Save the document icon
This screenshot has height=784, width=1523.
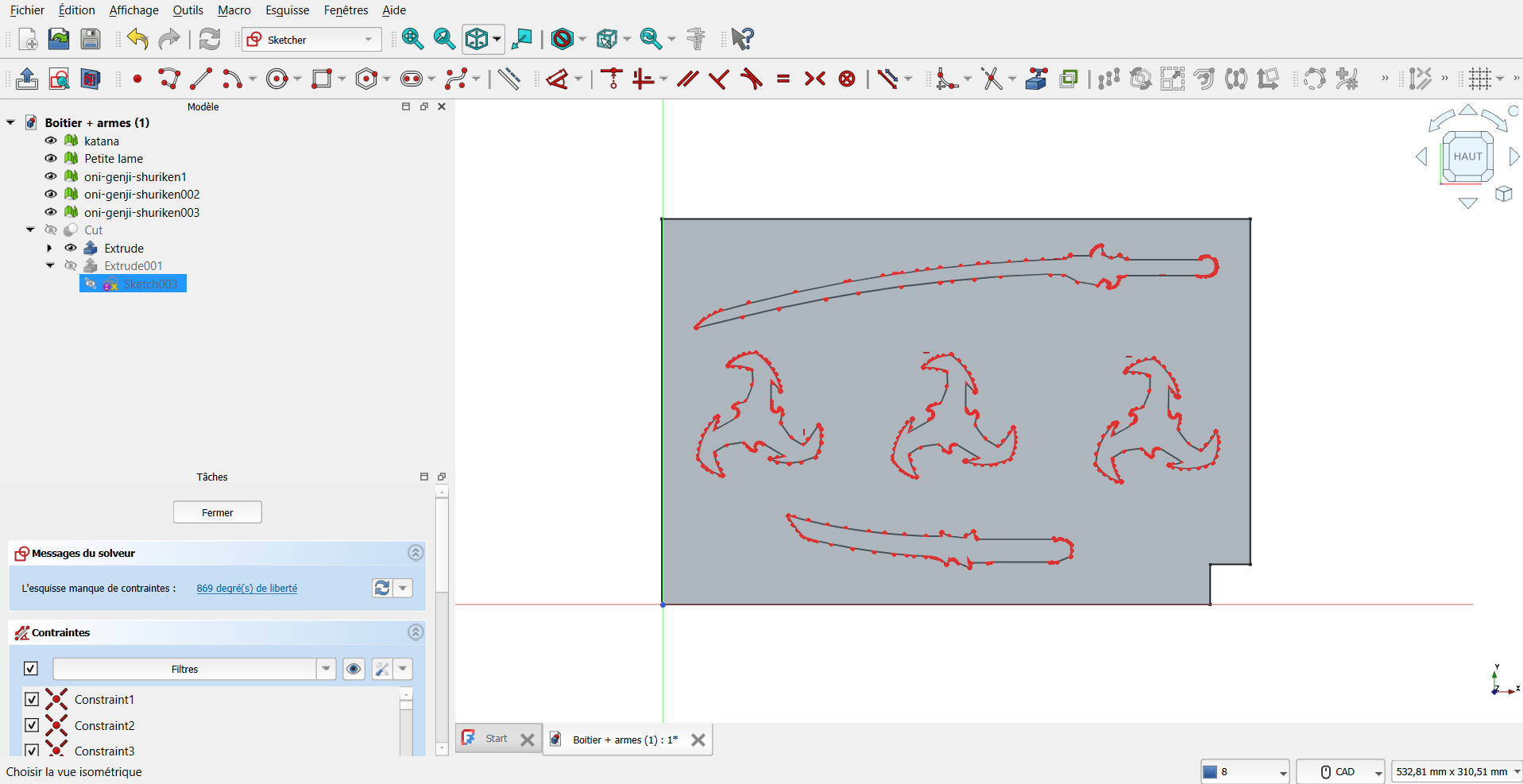91,39
